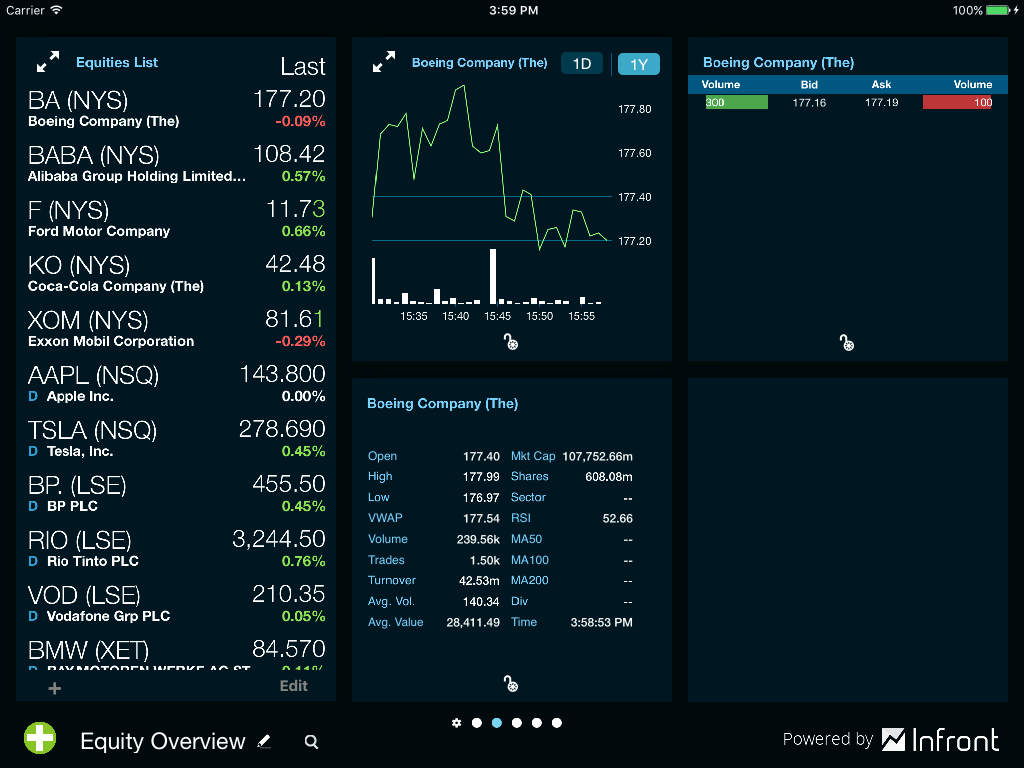The width and height of the screenshot is (1024, 768).
Task: Tap Boeing price line chart
Action: [490, 167]
